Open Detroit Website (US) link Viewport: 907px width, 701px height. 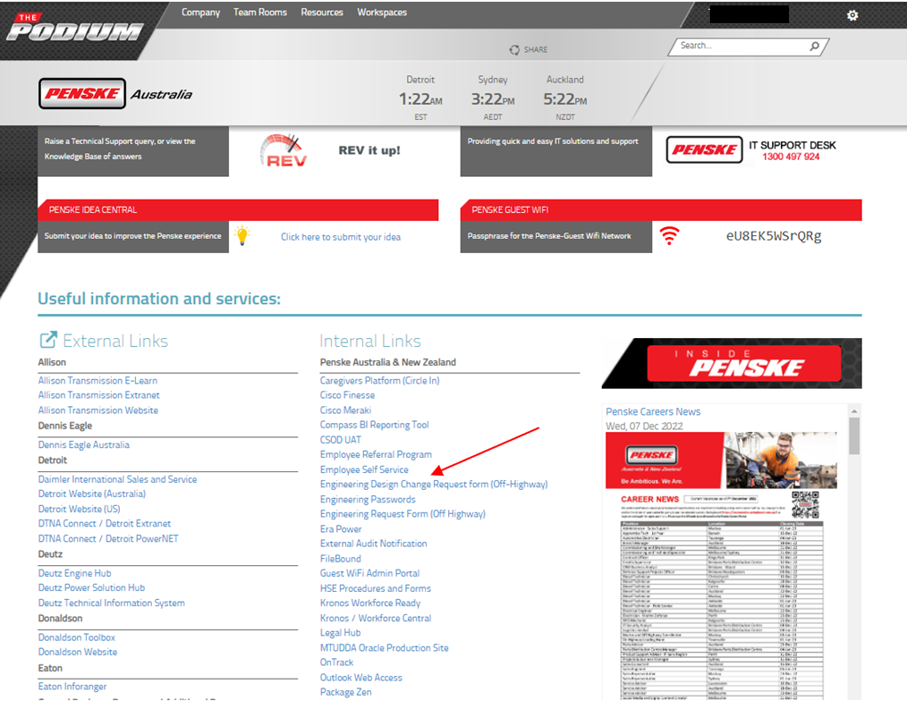79,509
